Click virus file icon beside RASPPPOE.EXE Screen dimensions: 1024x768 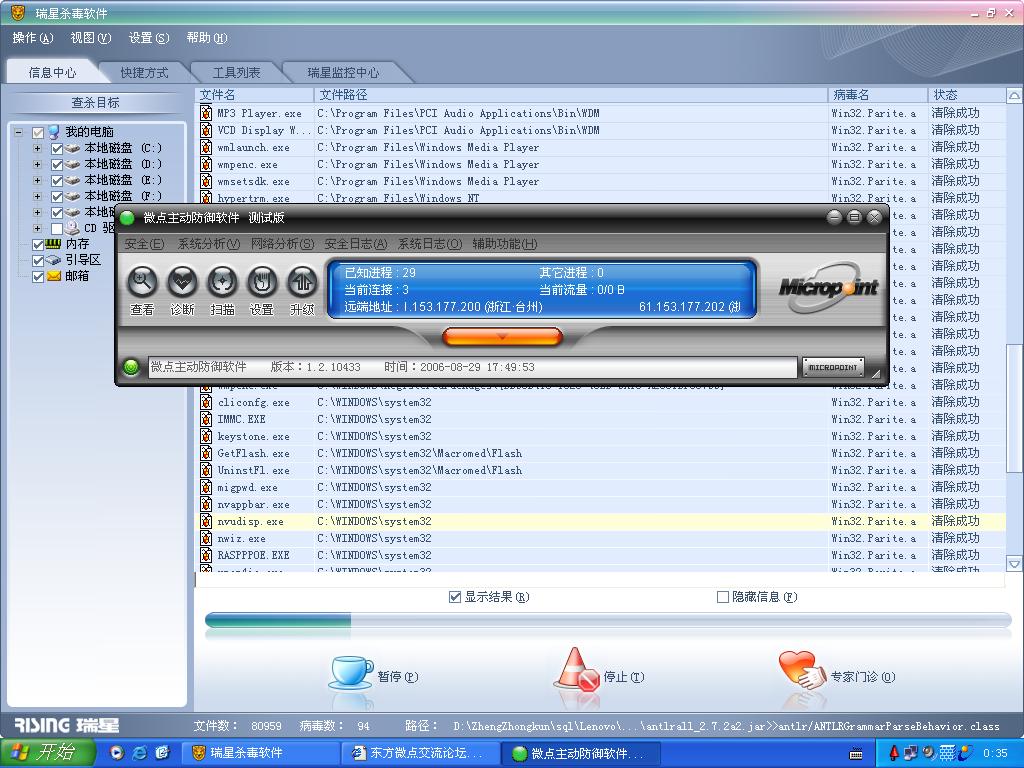point(206,555)
